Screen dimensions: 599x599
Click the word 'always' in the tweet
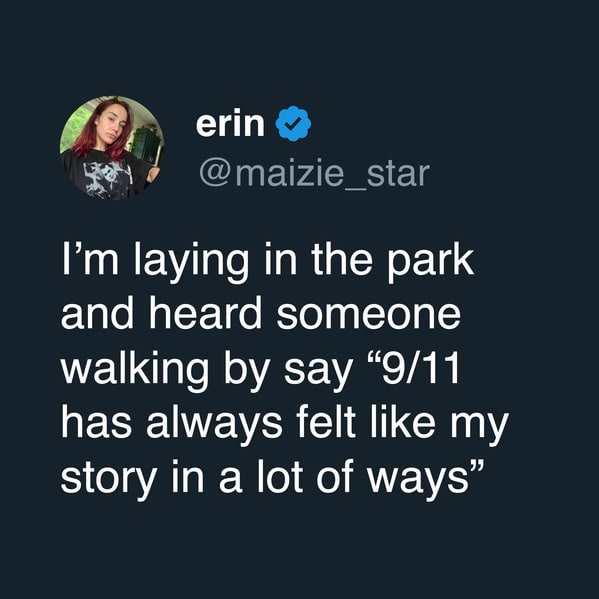point(214,425)
